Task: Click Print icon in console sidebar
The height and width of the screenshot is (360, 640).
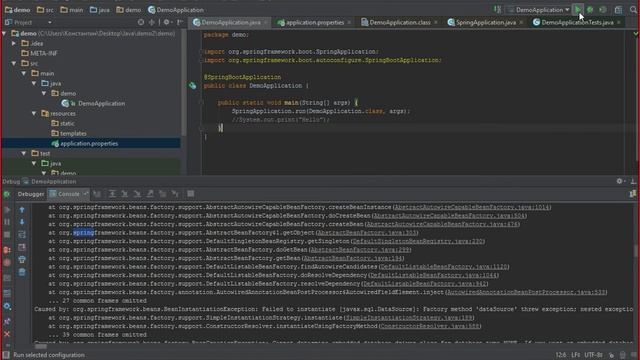Action: pyautogui.click(x=22, y=260)
